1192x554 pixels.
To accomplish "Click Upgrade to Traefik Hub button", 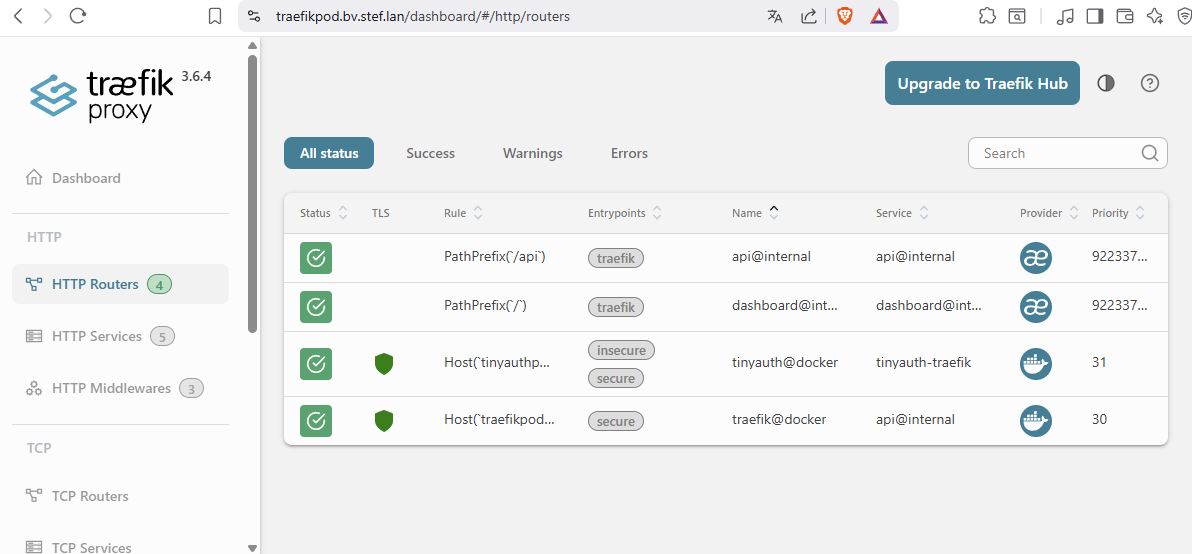I will coord(982,84).
